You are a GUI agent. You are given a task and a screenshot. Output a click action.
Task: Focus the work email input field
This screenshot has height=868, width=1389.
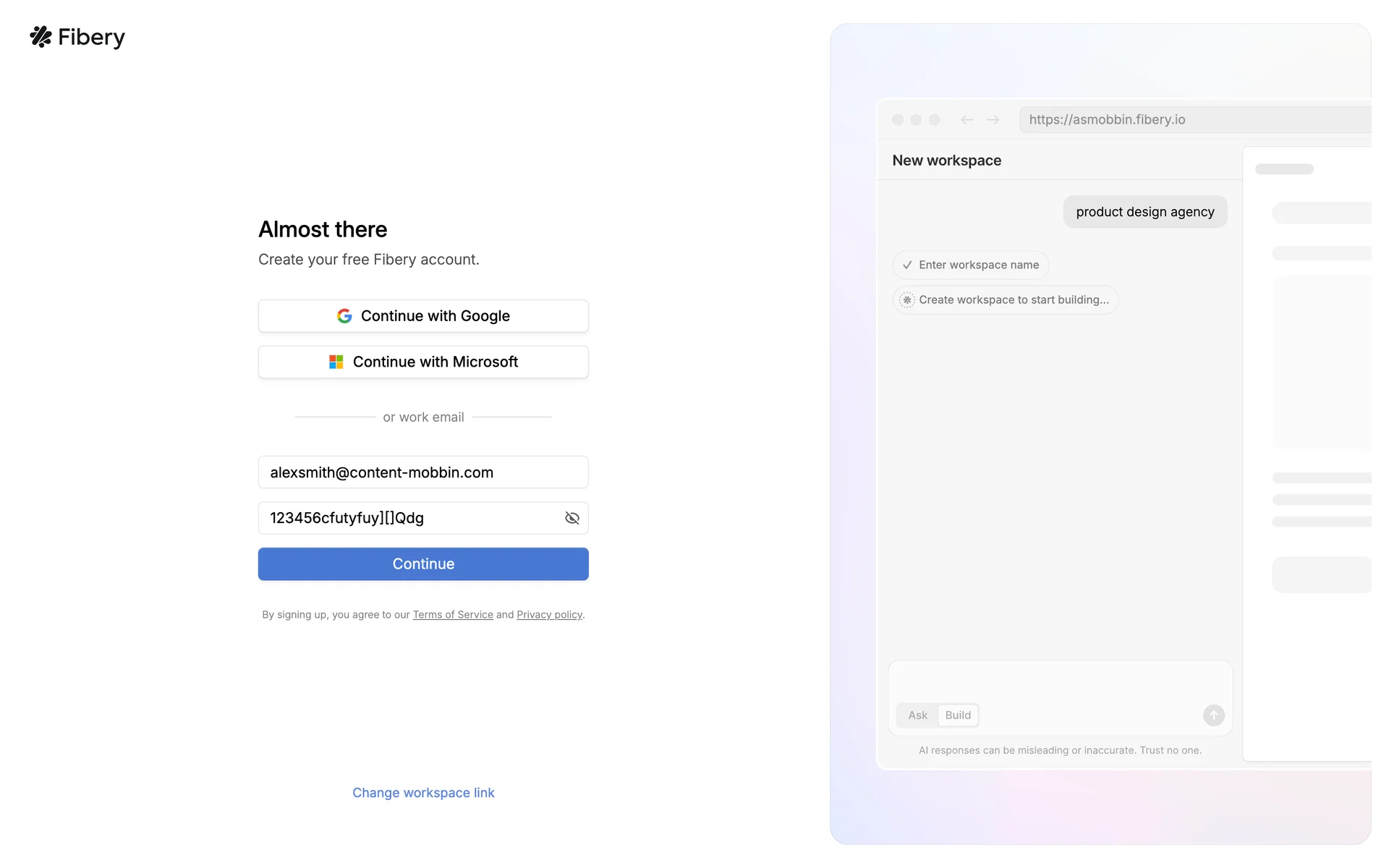click(423, 472)
